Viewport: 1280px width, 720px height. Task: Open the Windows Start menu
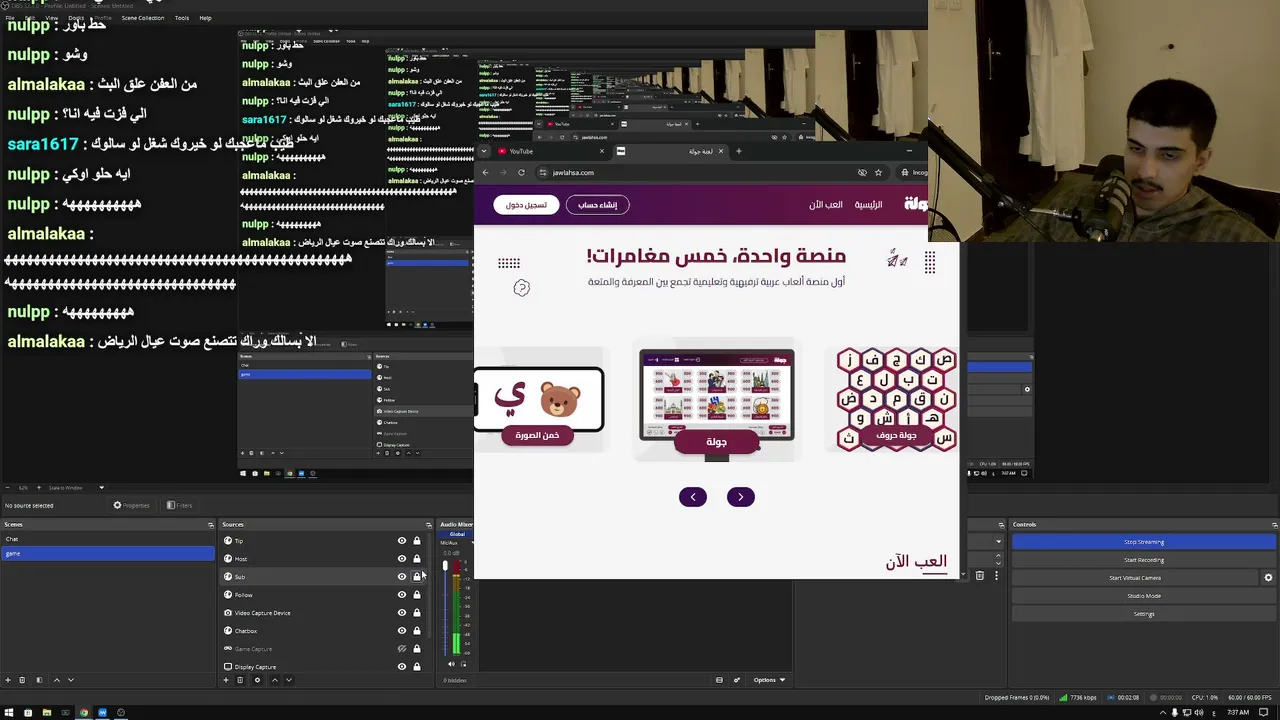tap(8, 713)
